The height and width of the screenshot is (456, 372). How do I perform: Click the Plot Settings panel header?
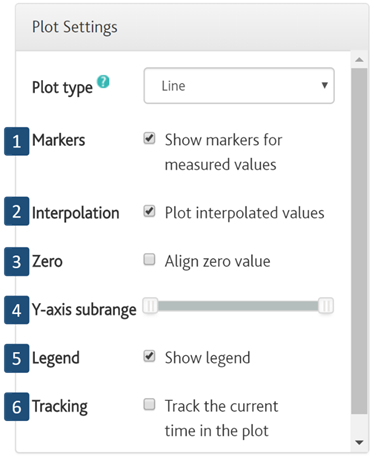tap(192, 27)
